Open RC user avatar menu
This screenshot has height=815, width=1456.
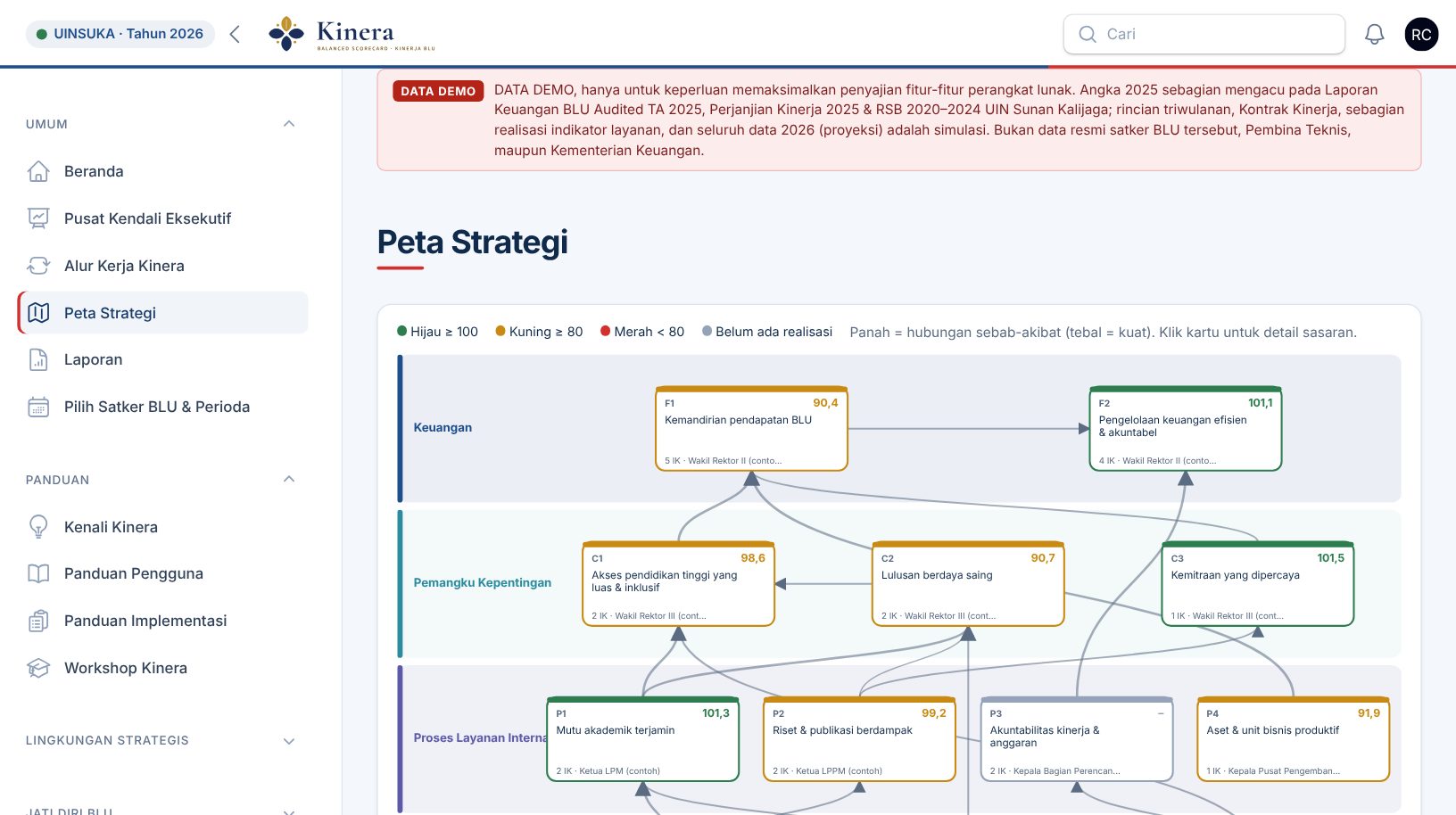tap(1421, 34)
